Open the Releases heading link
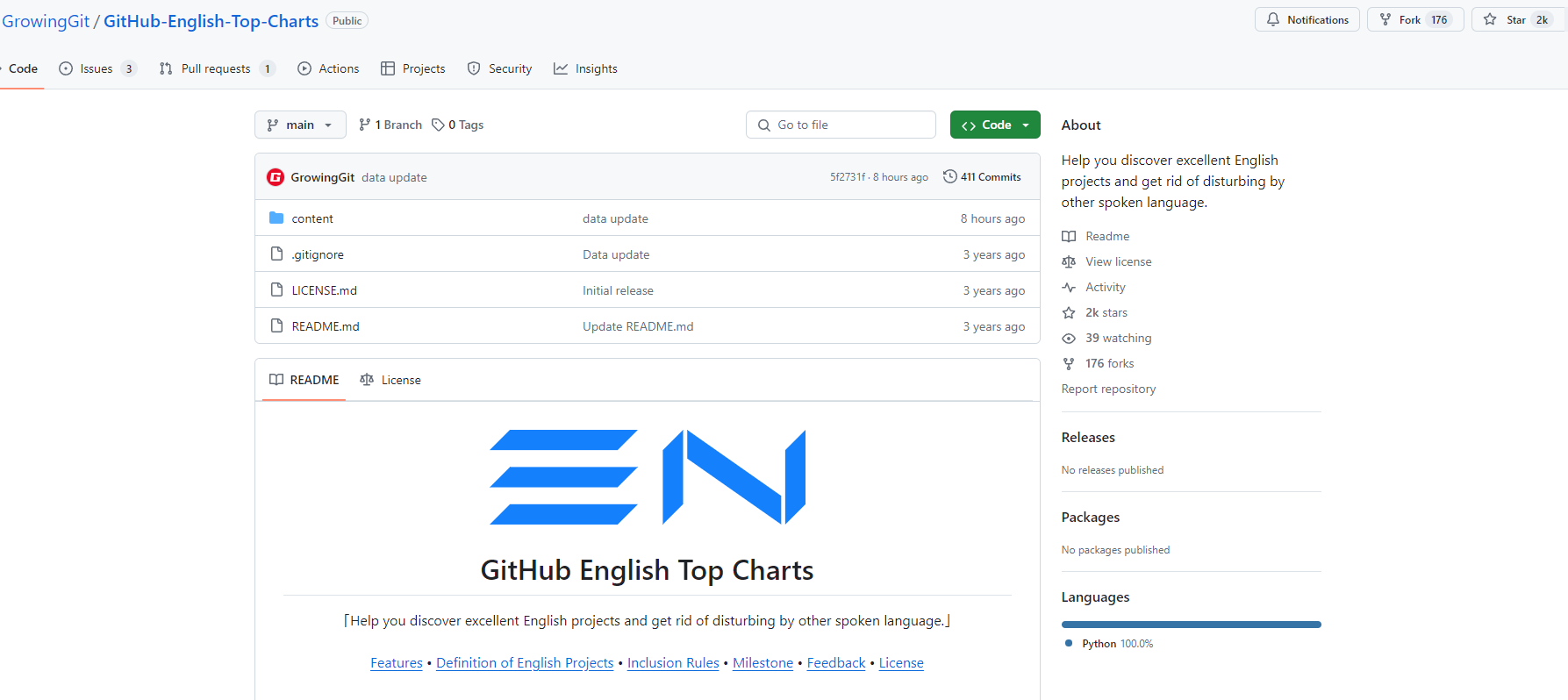 click(x=1088, y=438)
